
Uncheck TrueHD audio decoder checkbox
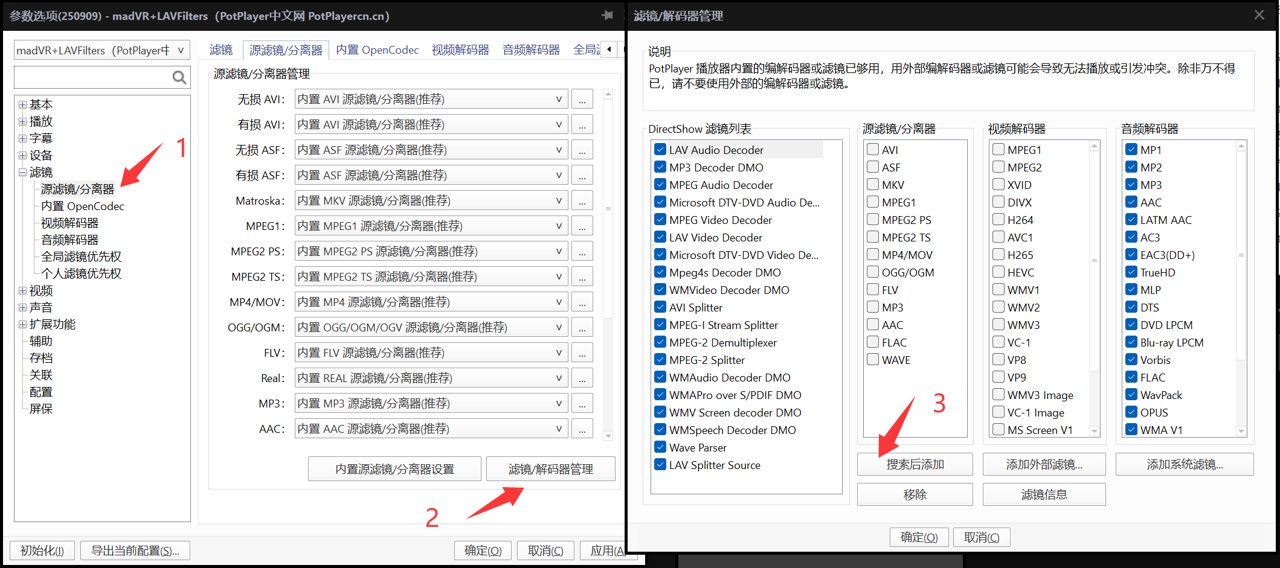1131,272
